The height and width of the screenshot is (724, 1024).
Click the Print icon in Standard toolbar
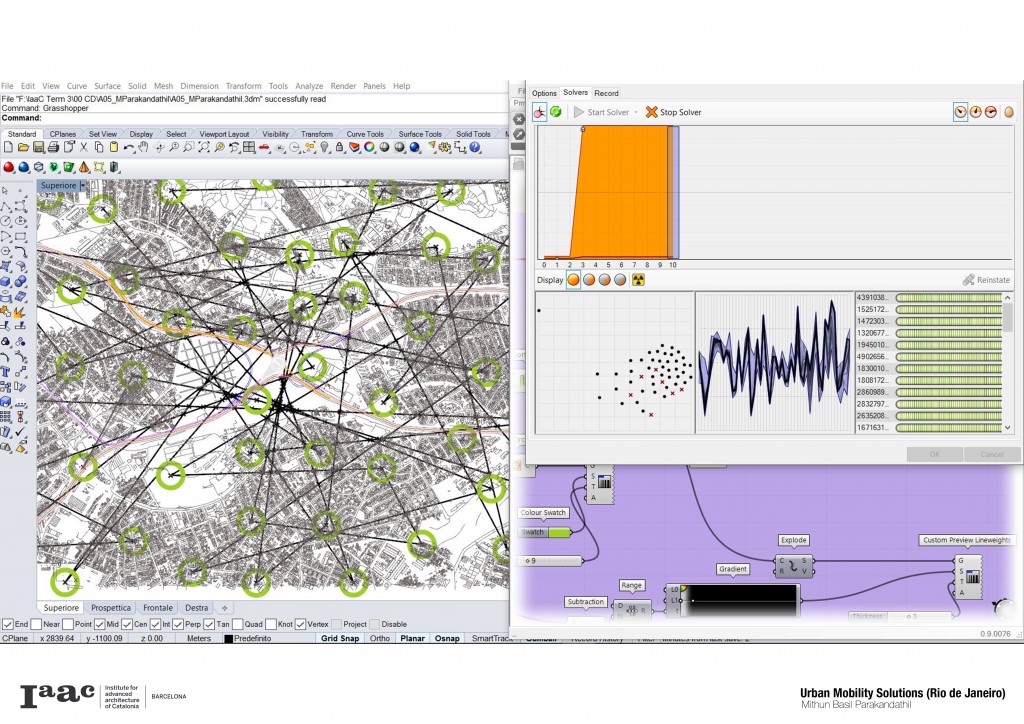pyautogui.click(x=53, y=148)
